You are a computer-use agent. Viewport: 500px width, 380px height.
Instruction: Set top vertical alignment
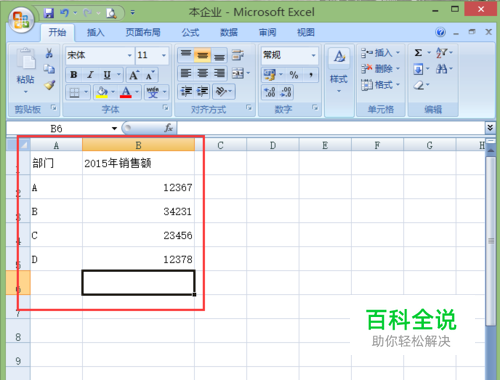click(186, 55)
